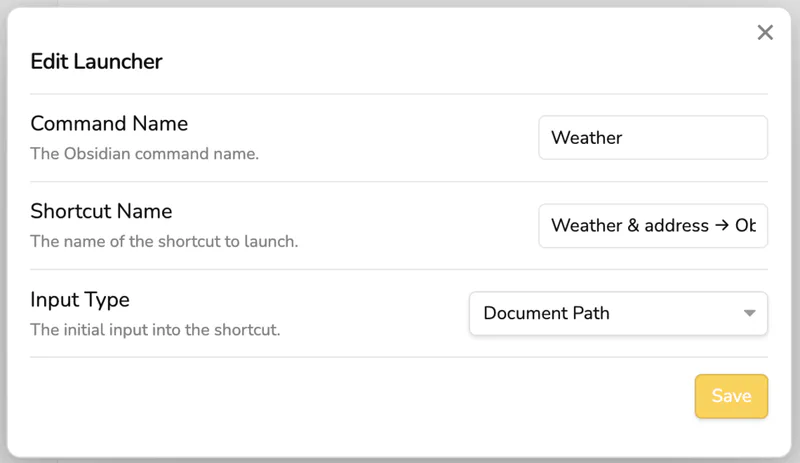Open the Input Type dropdown
800x463 pixels.
(618, 313)
